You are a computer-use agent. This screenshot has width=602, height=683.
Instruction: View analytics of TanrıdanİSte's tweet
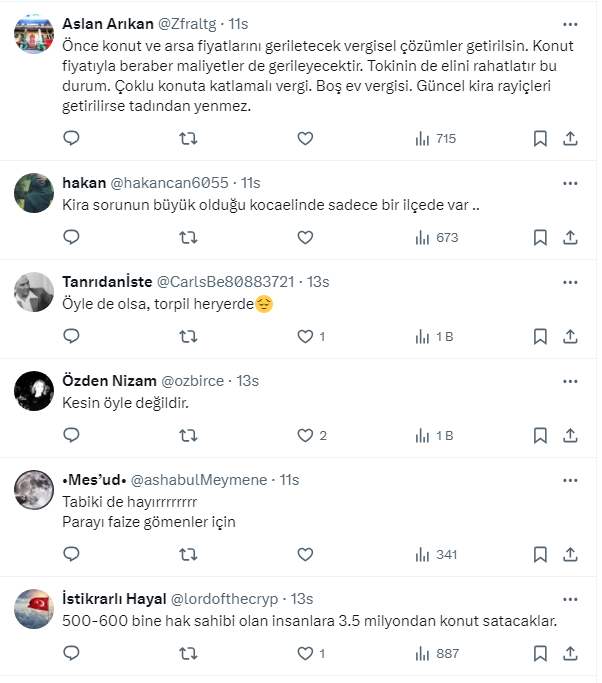click(x=434, y=337)
